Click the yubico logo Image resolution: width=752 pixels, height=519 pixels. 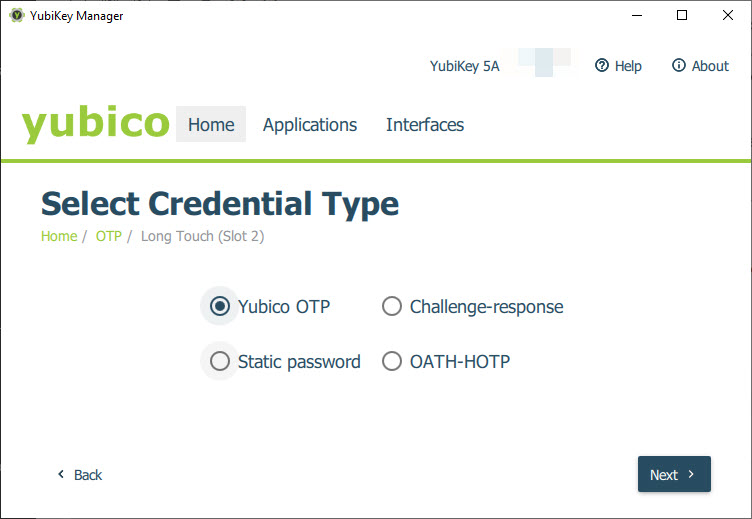95,124
